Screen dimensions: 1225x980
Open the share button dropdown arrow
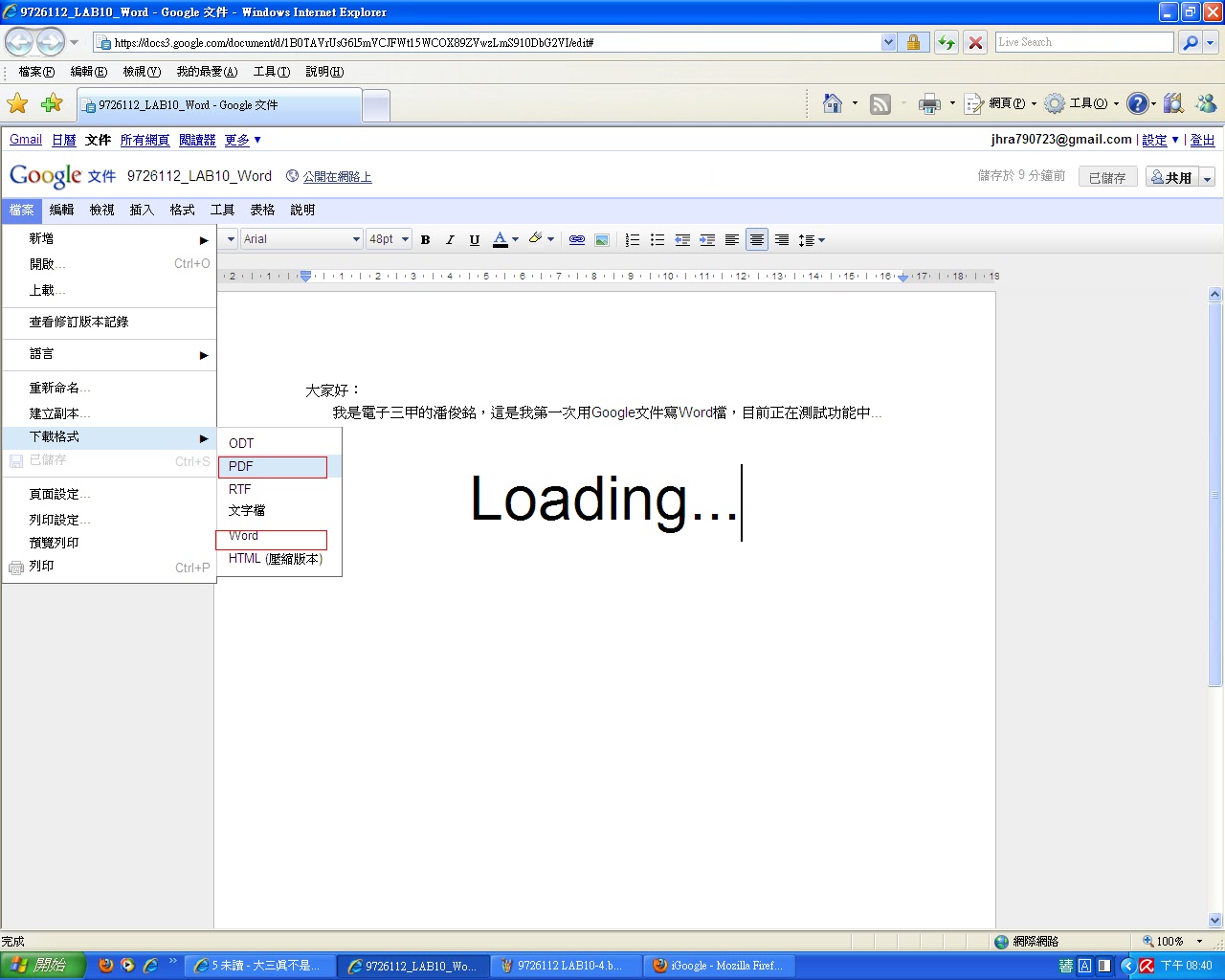pos(1207,178)
